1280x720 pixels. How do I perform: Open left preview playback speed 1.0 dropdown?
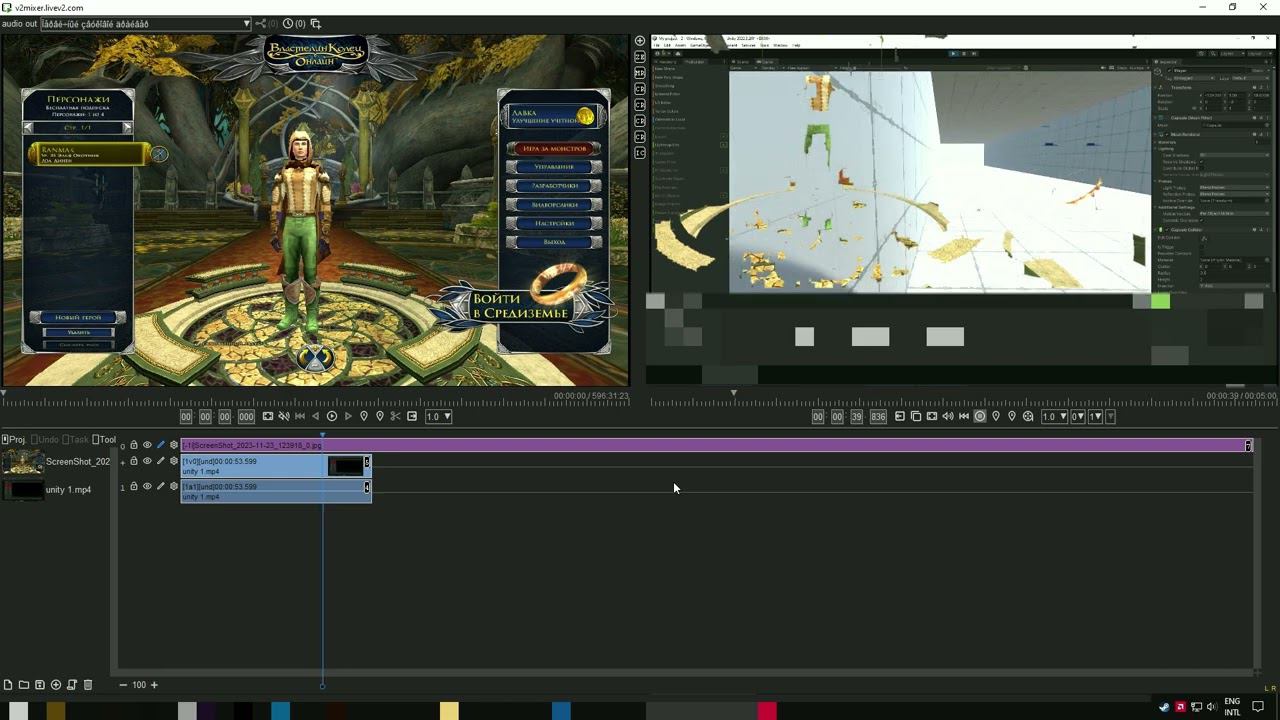coord(439,416)
